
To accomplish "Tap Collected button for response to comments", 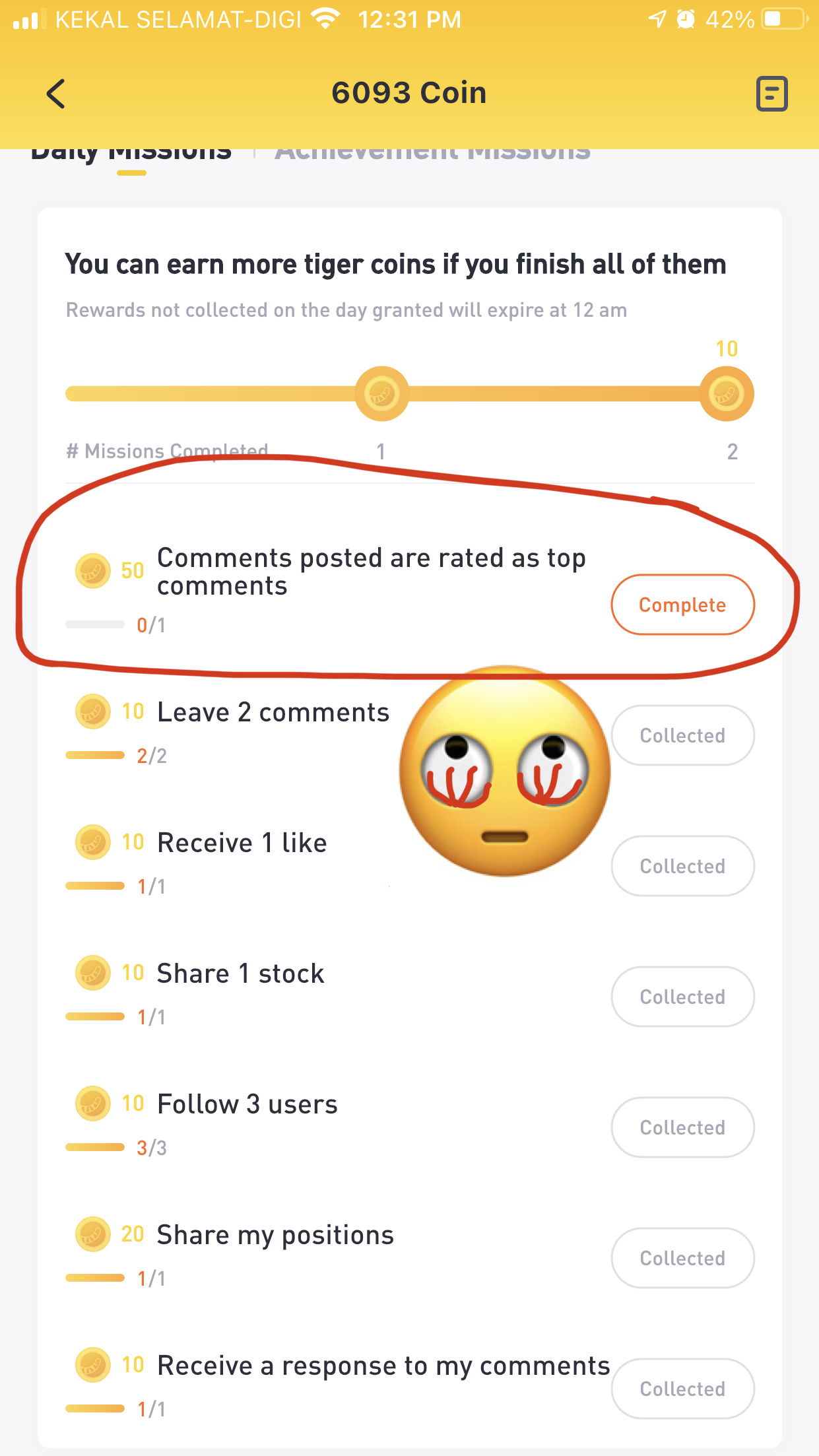I will pyautogui.click(x=682, y=1389).
